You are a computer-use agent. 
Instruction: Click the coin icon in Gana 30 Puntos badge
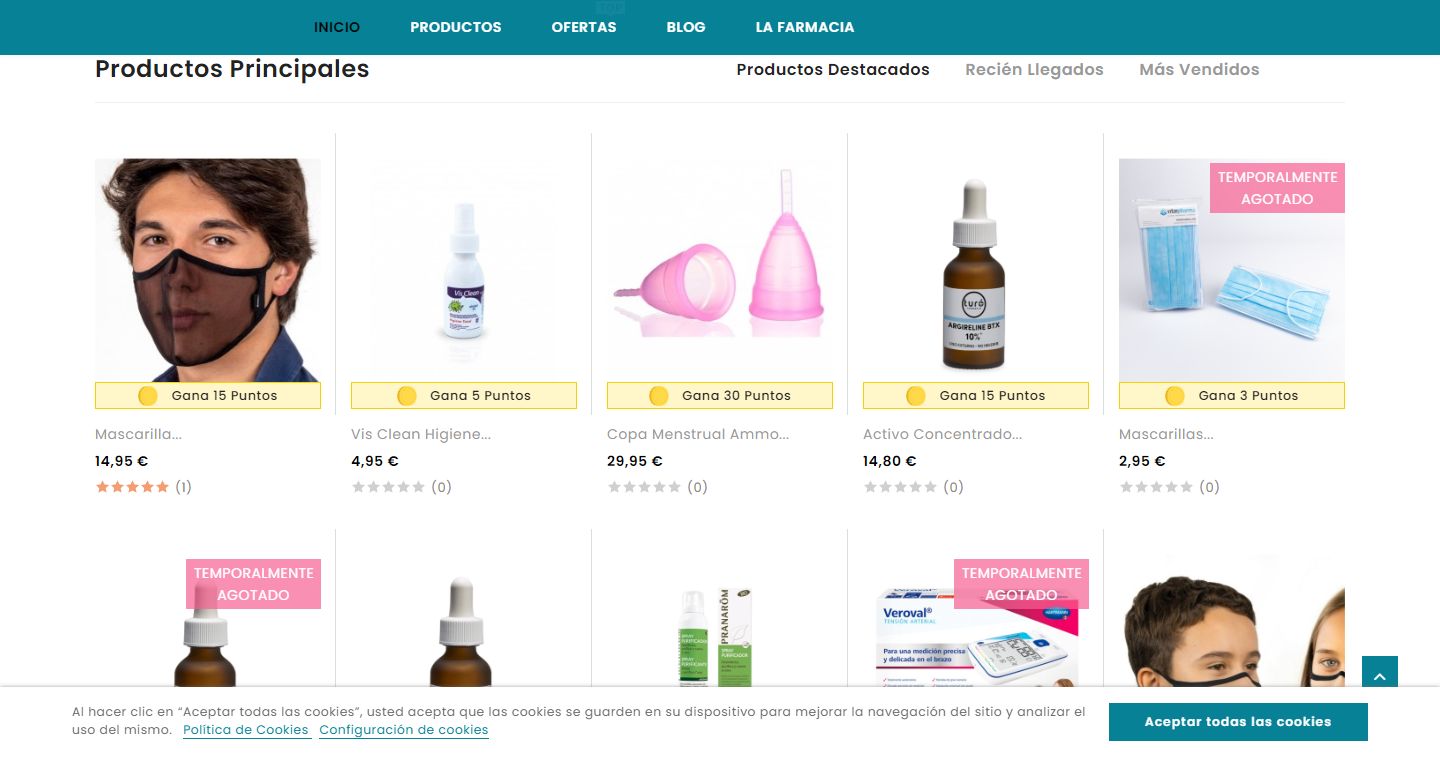[x=659, y=396]
